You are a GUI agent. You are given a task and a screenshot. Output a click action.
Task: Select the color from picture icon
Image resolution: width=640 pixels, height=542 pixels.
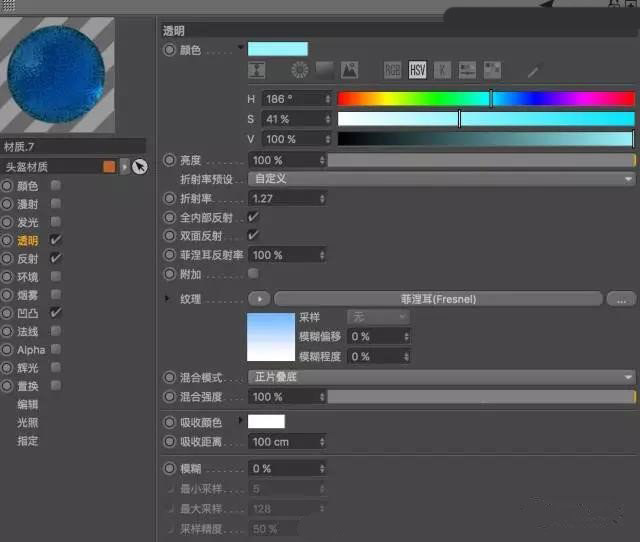349,70
